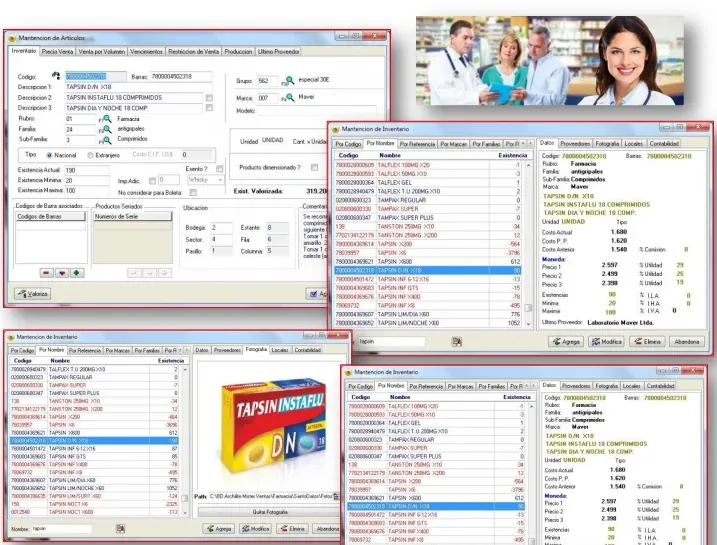Open the Restriccion de Venta tab
Image resolution: width=717 pixels, height=545 pixels.
point(193,52)
